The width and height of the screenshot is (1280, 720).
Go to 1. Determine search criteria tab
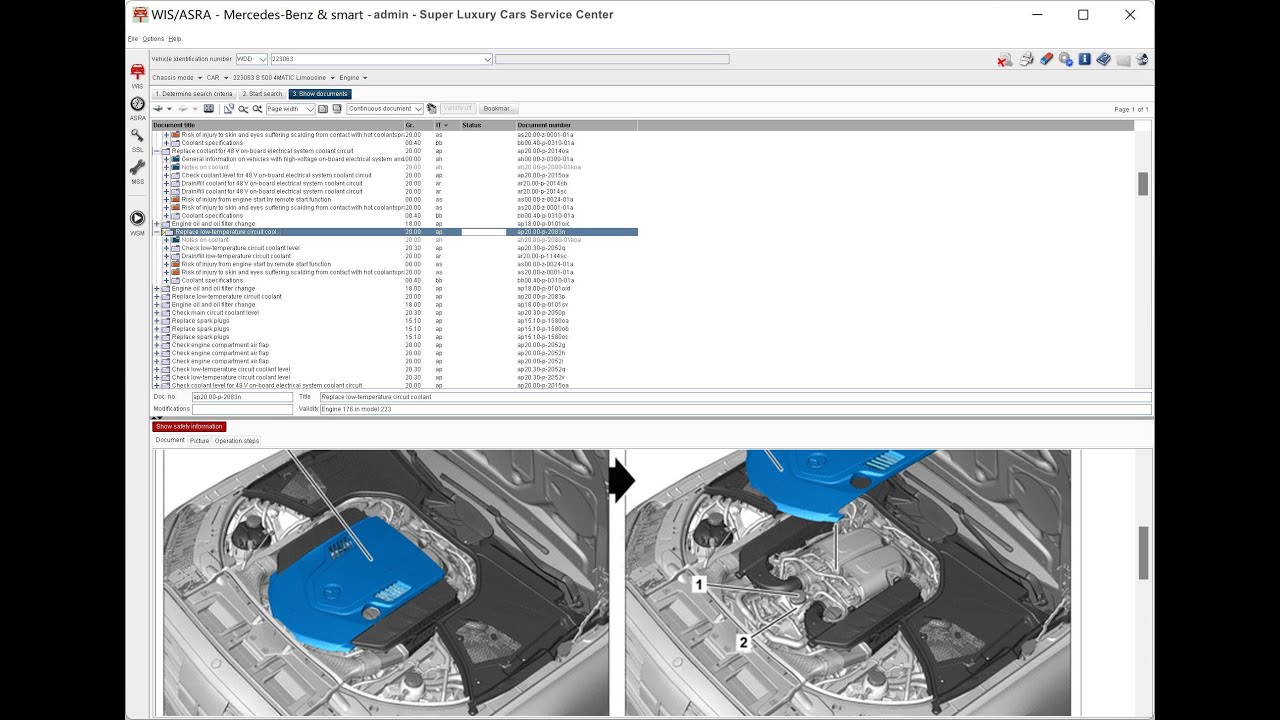195,94
